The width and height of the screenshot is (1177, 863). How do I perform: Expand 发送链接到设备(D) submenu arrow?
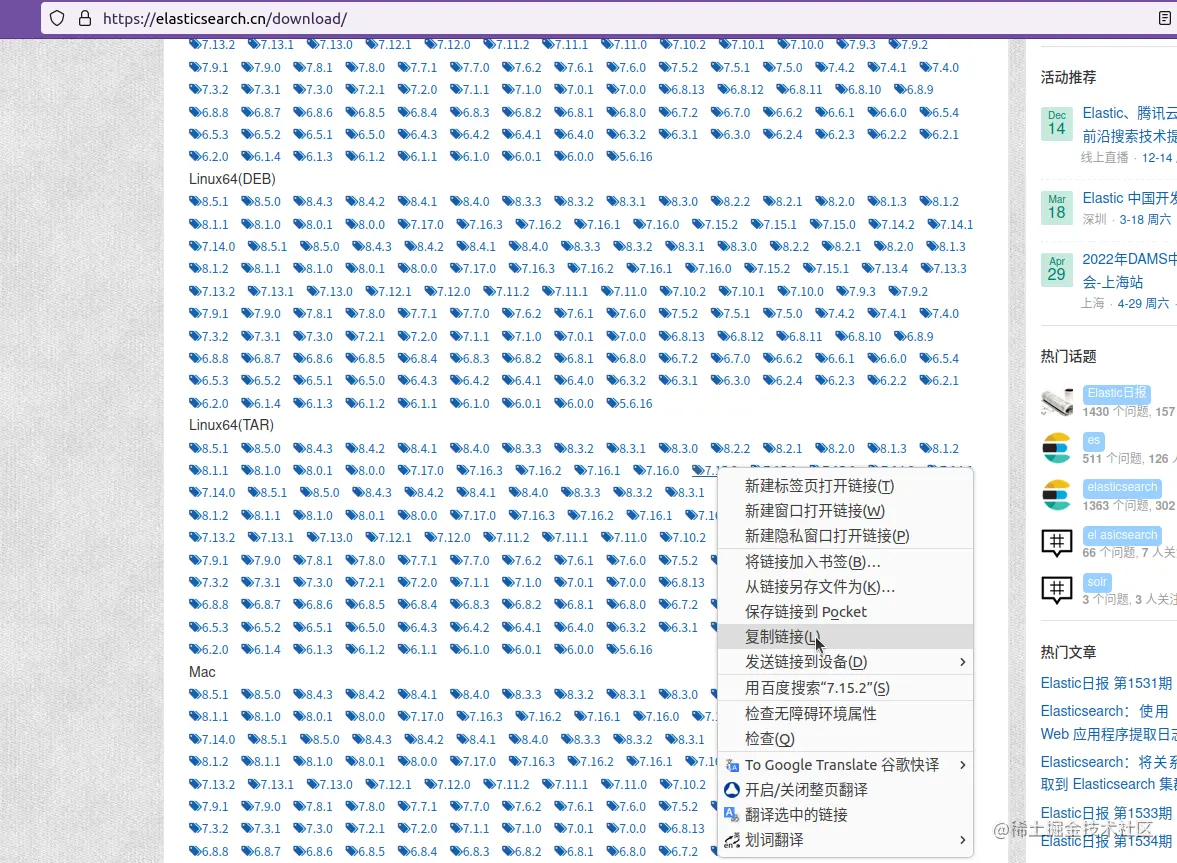(962, 662)
